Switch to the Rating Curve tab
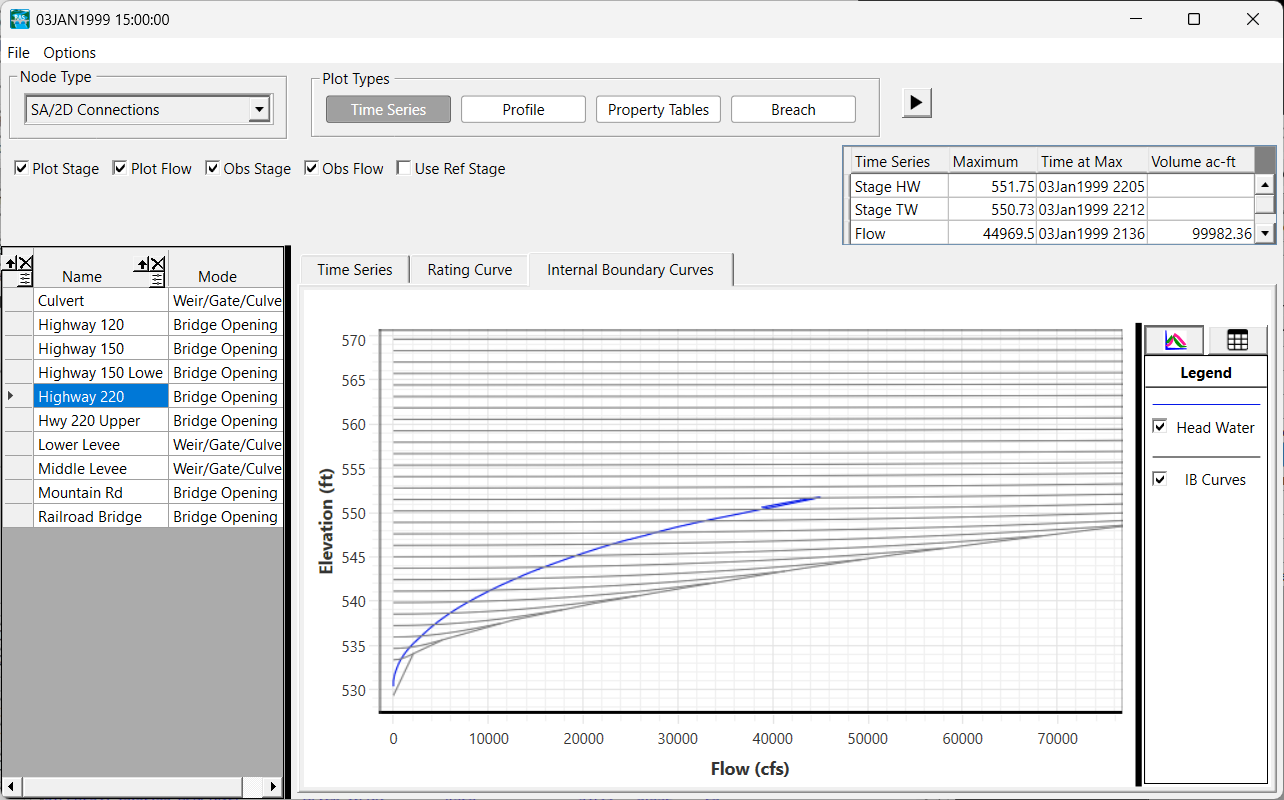Image resolution: width=1284 pixels, height=800 pixels. click(x=469, y=270)
